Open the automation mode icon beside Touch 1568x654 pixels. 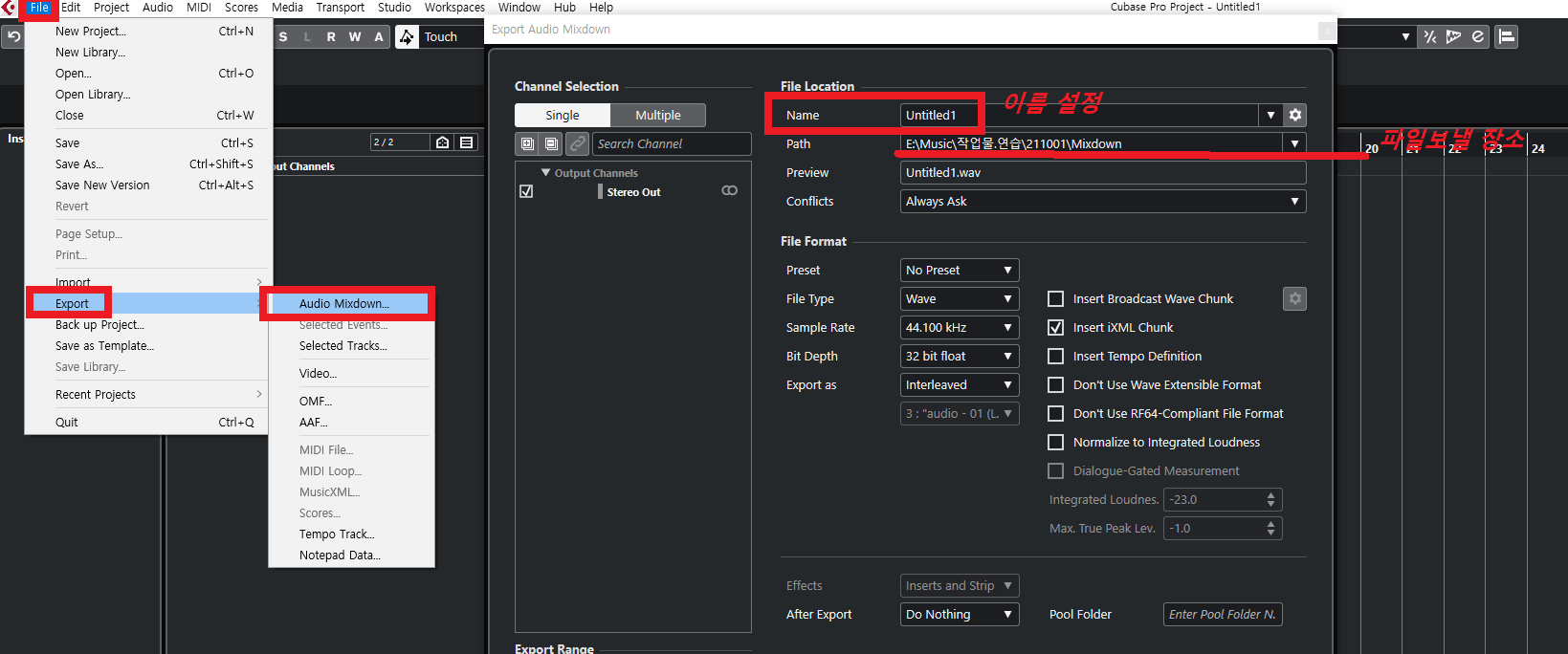click(408, 36)
